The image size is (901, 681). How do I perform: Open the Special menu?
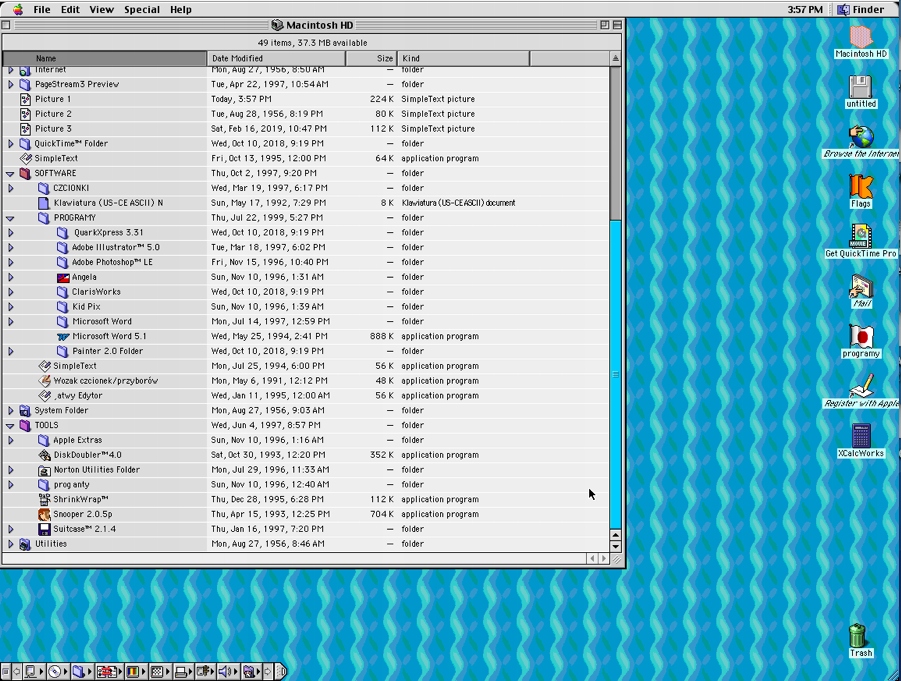click(142, 9)
